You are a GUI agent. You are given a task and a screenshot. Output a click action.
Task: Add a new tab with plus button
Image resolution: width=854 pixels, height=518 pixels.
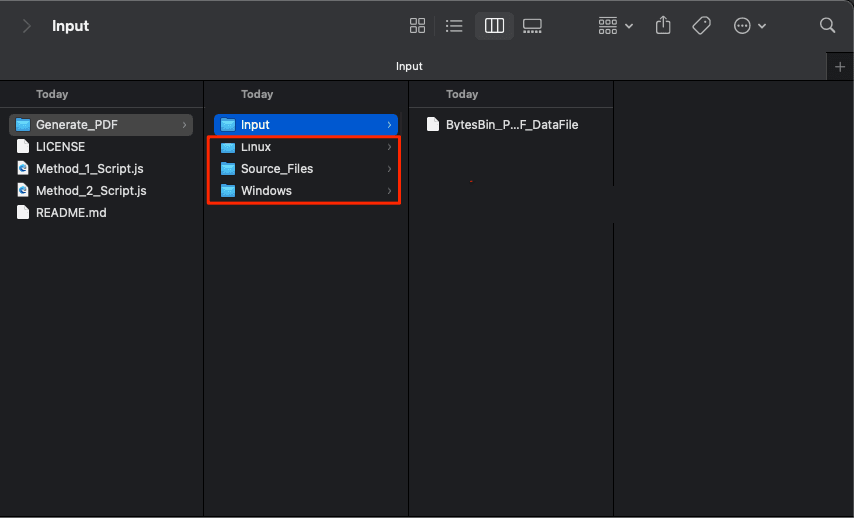[839, 66]
